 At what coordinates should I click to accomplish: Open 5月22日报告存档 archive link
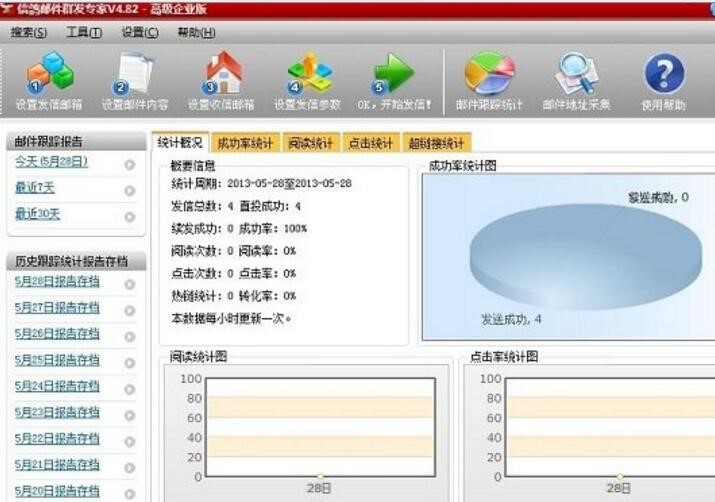coord(57,439)
